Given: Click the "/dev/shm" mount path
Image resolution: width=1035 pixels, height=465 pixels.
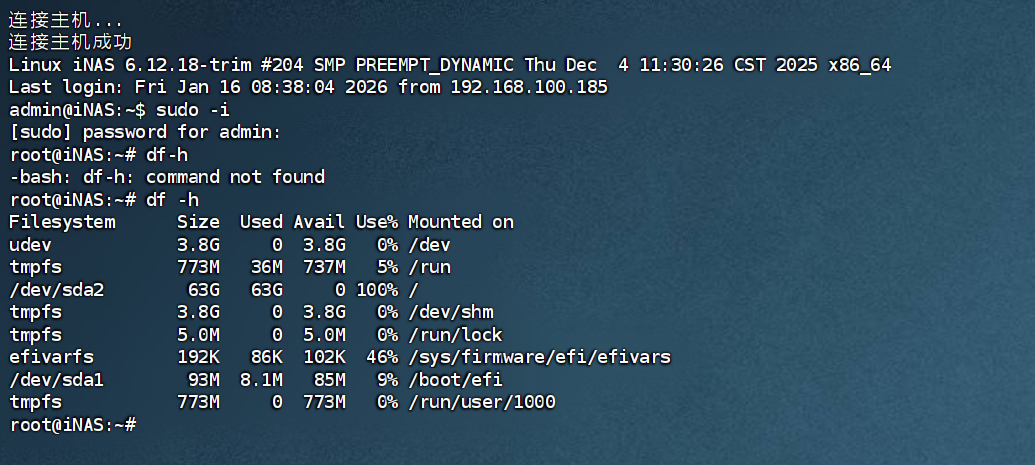Looking at the screenshot, I should point(450,312).
